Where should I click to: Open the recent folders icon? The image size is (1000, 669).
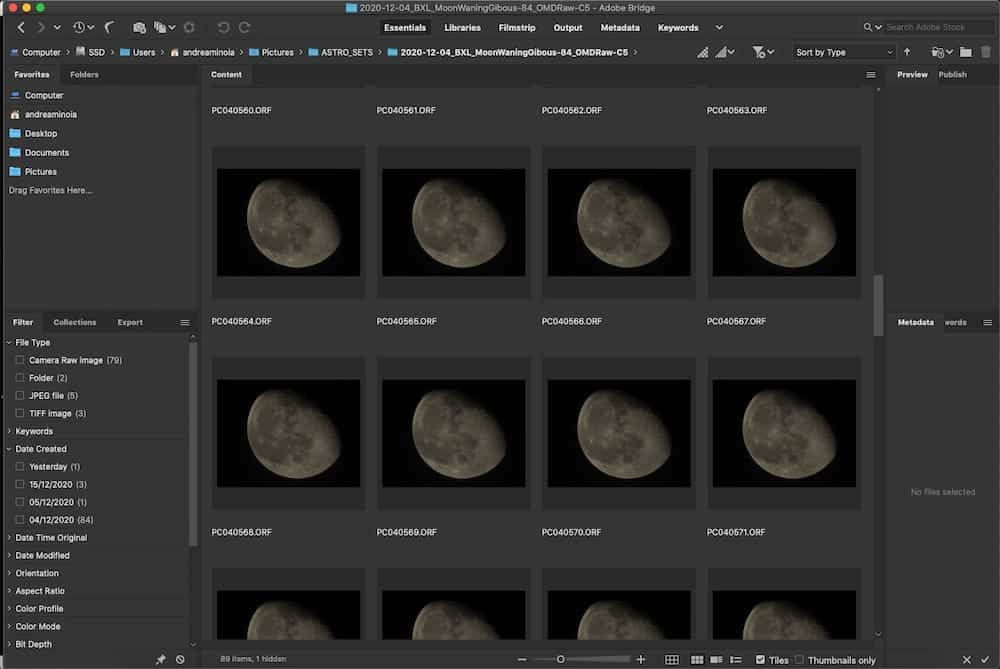[941, 52]
